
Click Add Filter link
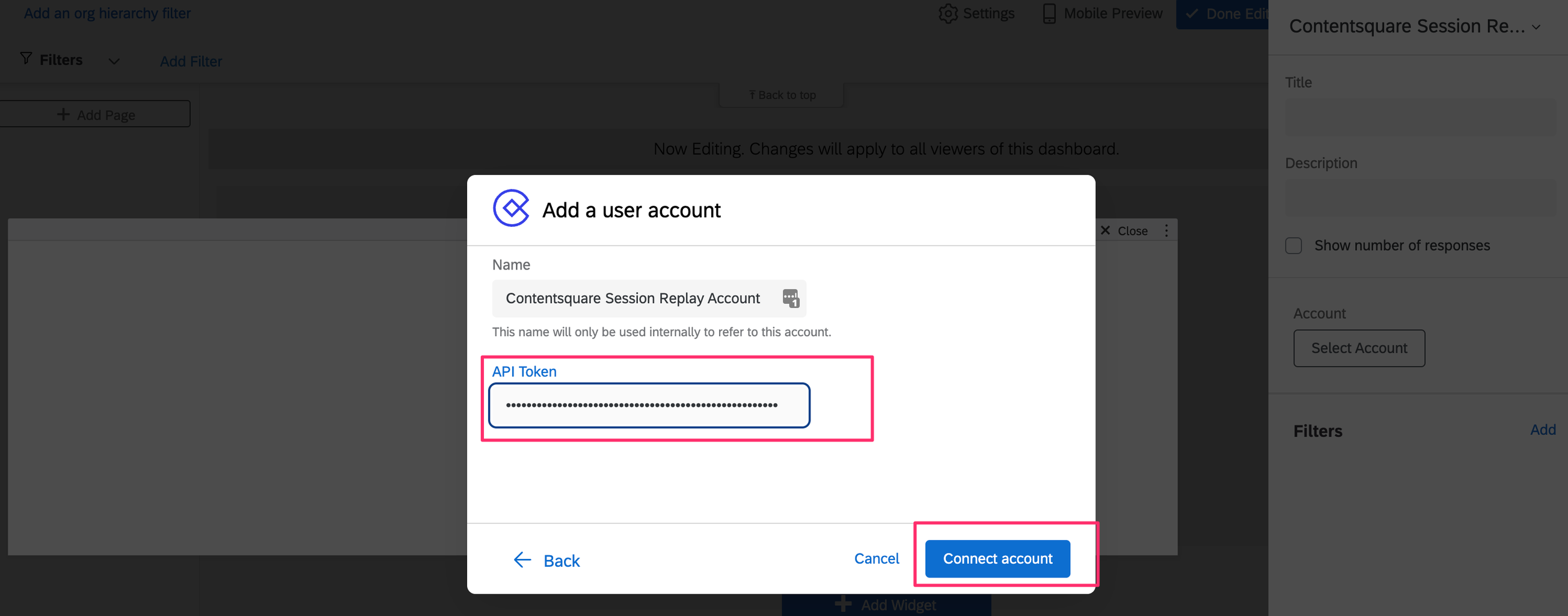191,61
